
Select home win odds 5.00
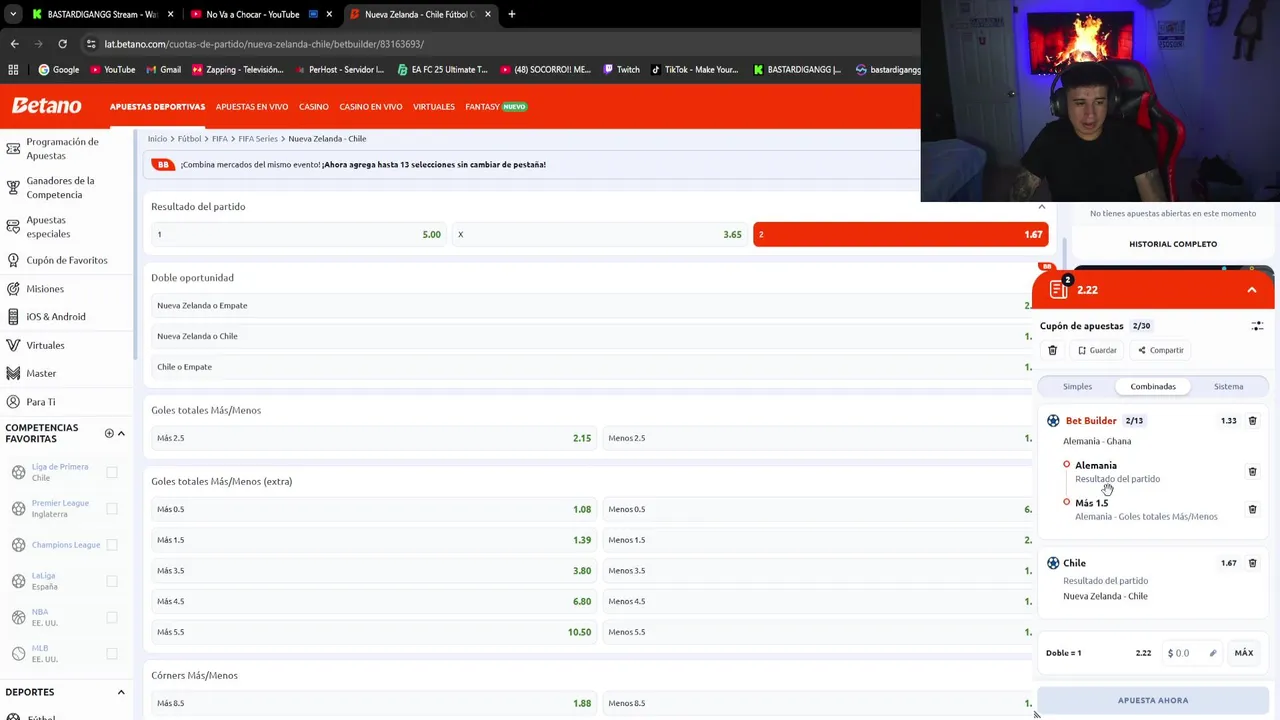[x=298, y=234]
